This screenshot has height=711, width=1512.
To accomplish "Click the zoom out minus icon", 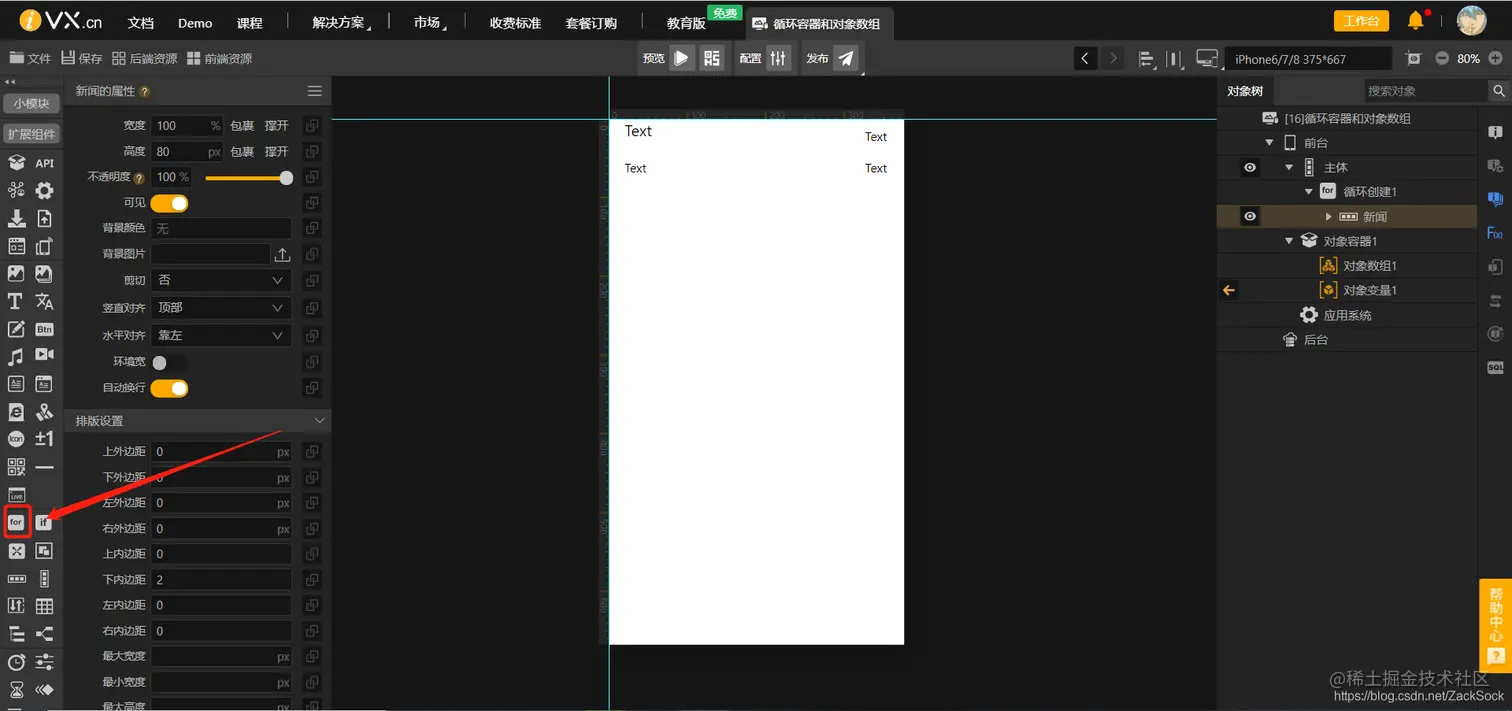I will pyautogui.click(x=1442, y=58).
